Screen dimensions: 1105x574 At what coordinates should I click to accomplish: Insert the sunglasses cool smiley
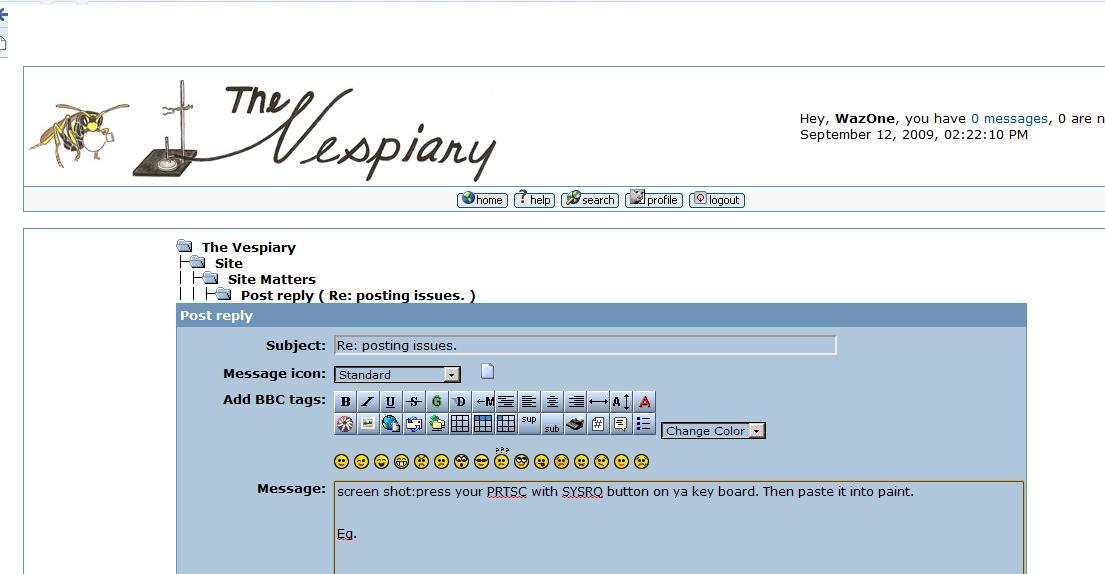(x=481, y=462)
